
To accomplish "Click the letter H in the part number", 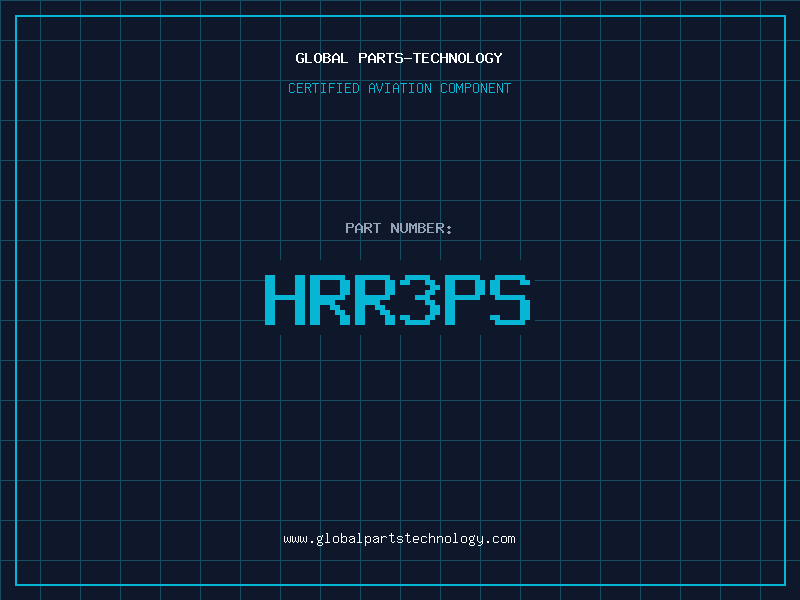I will 283,299.
